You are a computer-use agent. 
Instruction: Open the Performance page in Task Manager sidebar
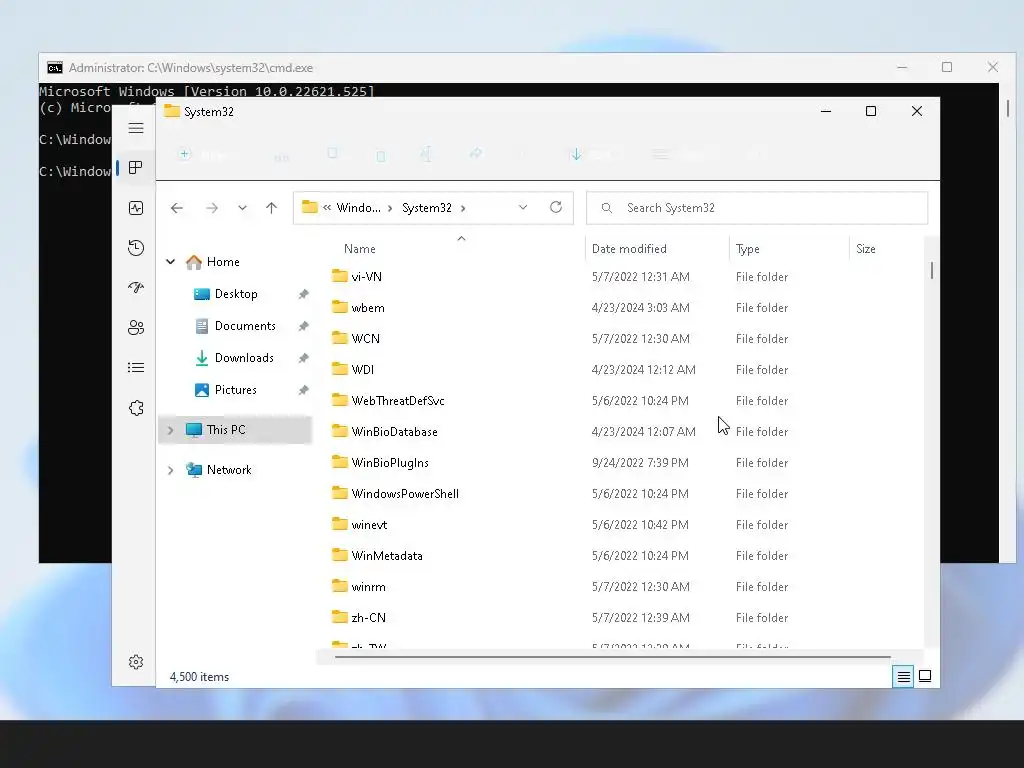(x=136, y=208)
